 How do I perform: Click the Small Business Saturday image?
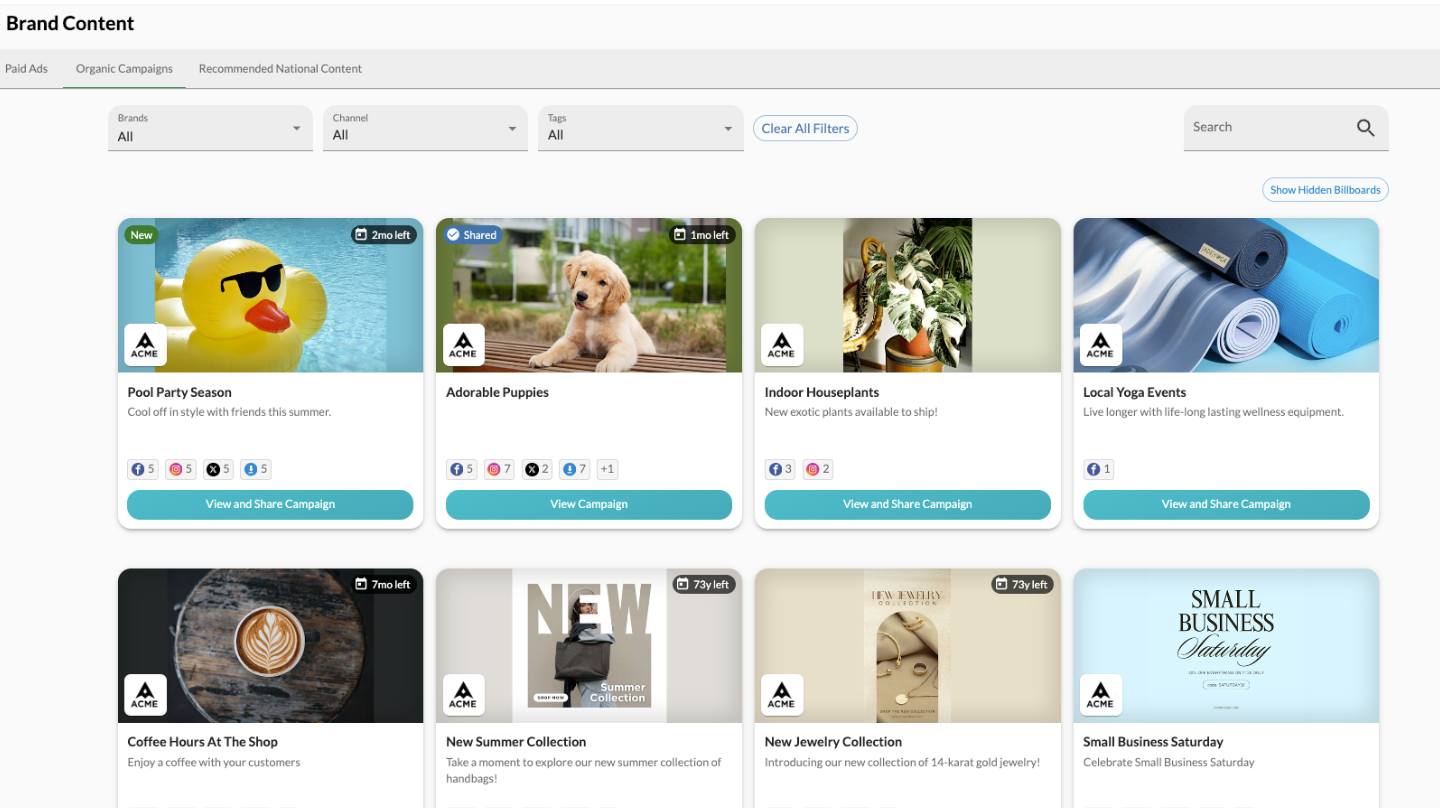coord(1226,645)
